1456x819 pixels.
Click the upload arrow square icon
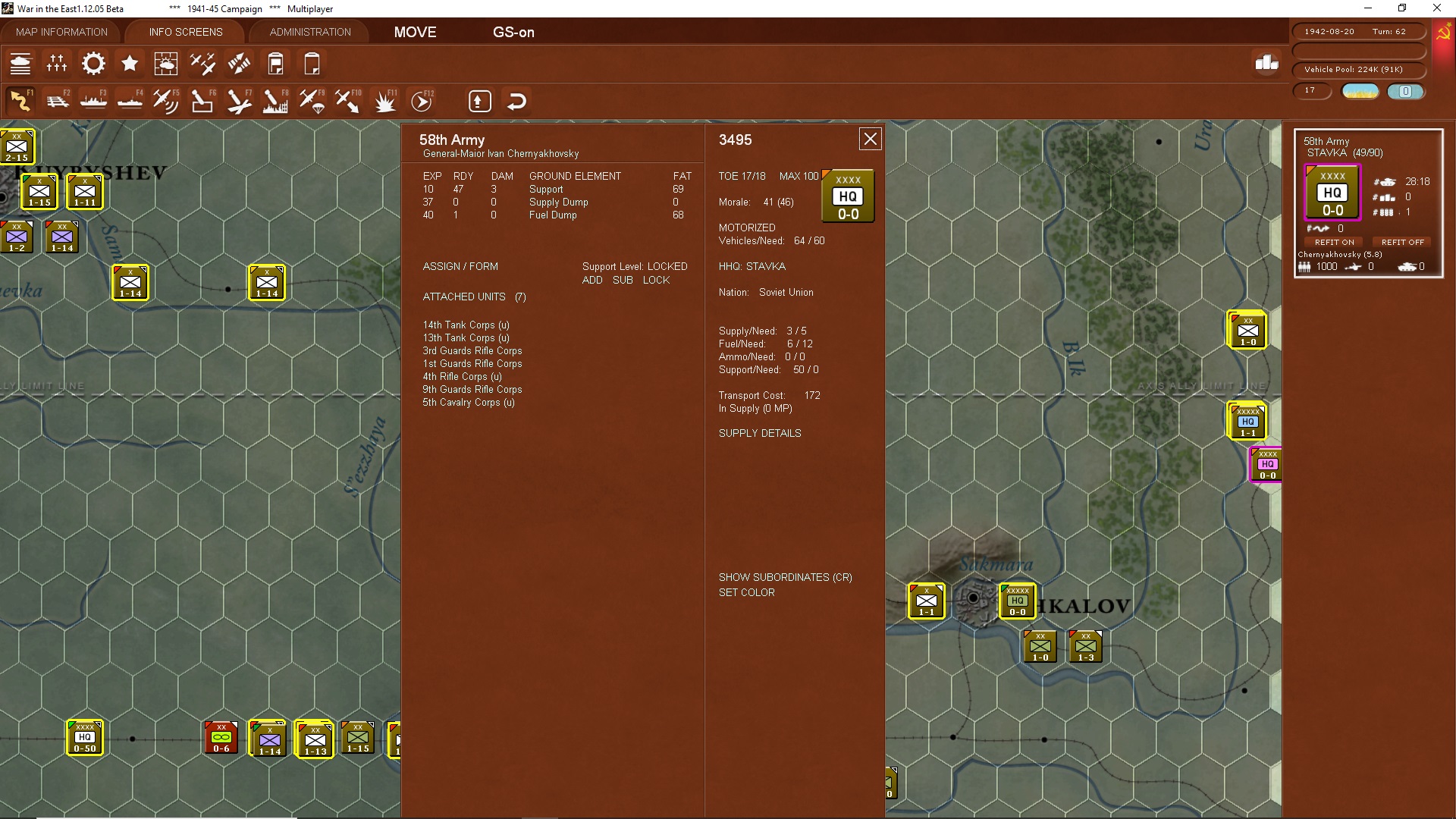point(479,101)
